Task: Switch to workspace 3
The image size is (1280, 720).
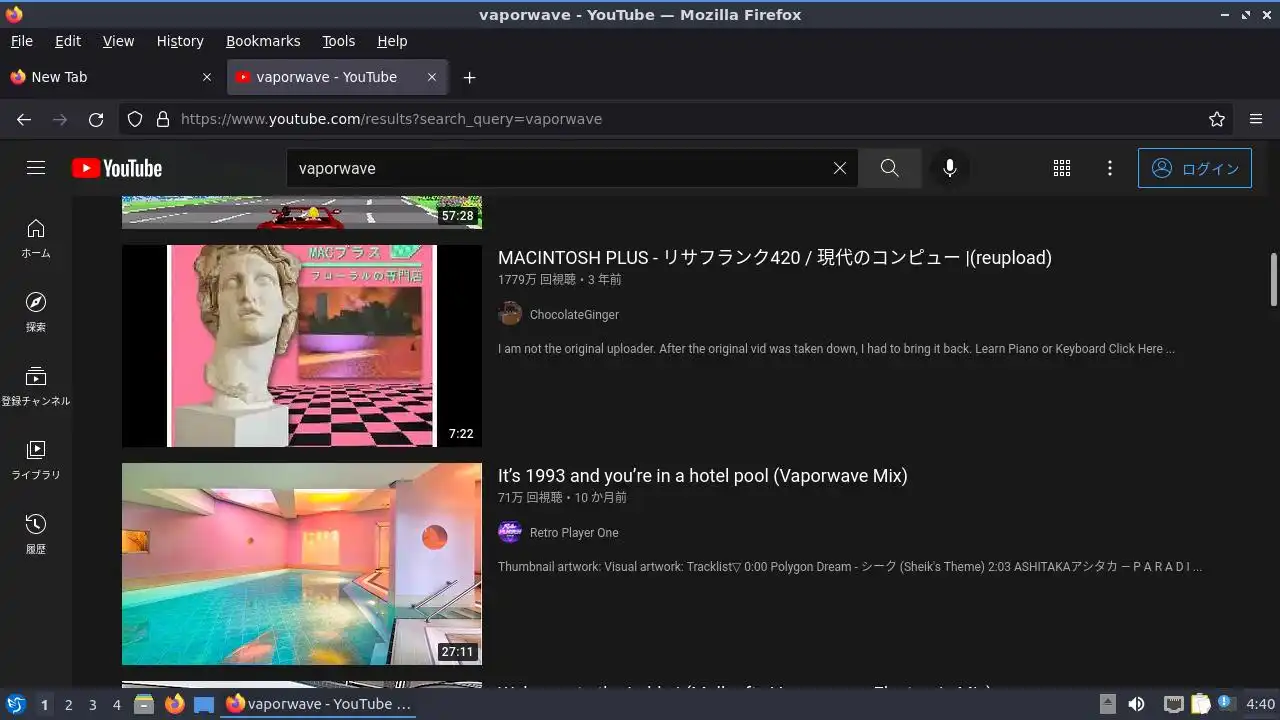Action: [x=92, y=705]
